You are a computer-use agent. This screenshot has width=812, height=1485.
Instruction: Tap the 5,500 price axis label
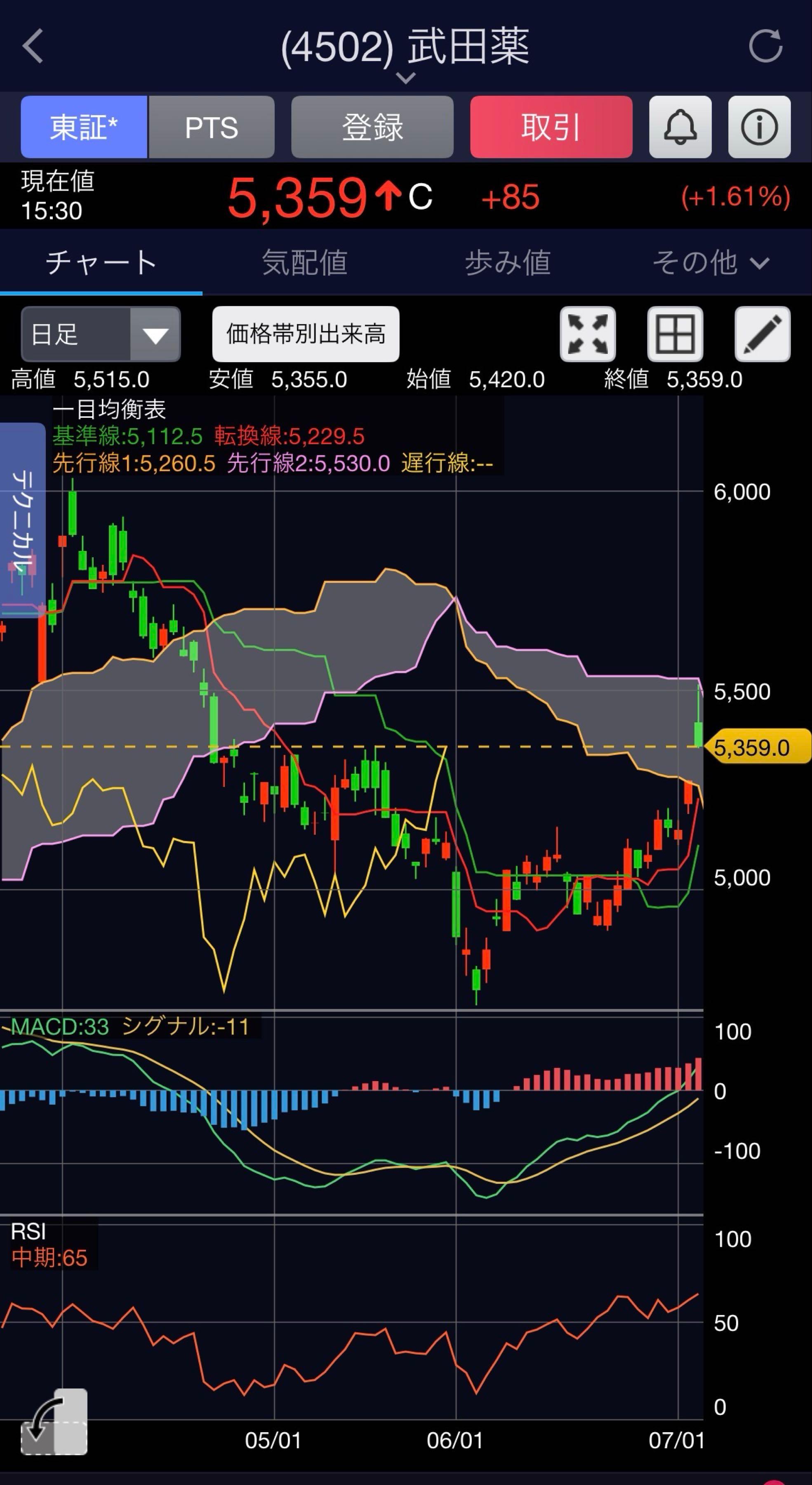click(742, 691)
